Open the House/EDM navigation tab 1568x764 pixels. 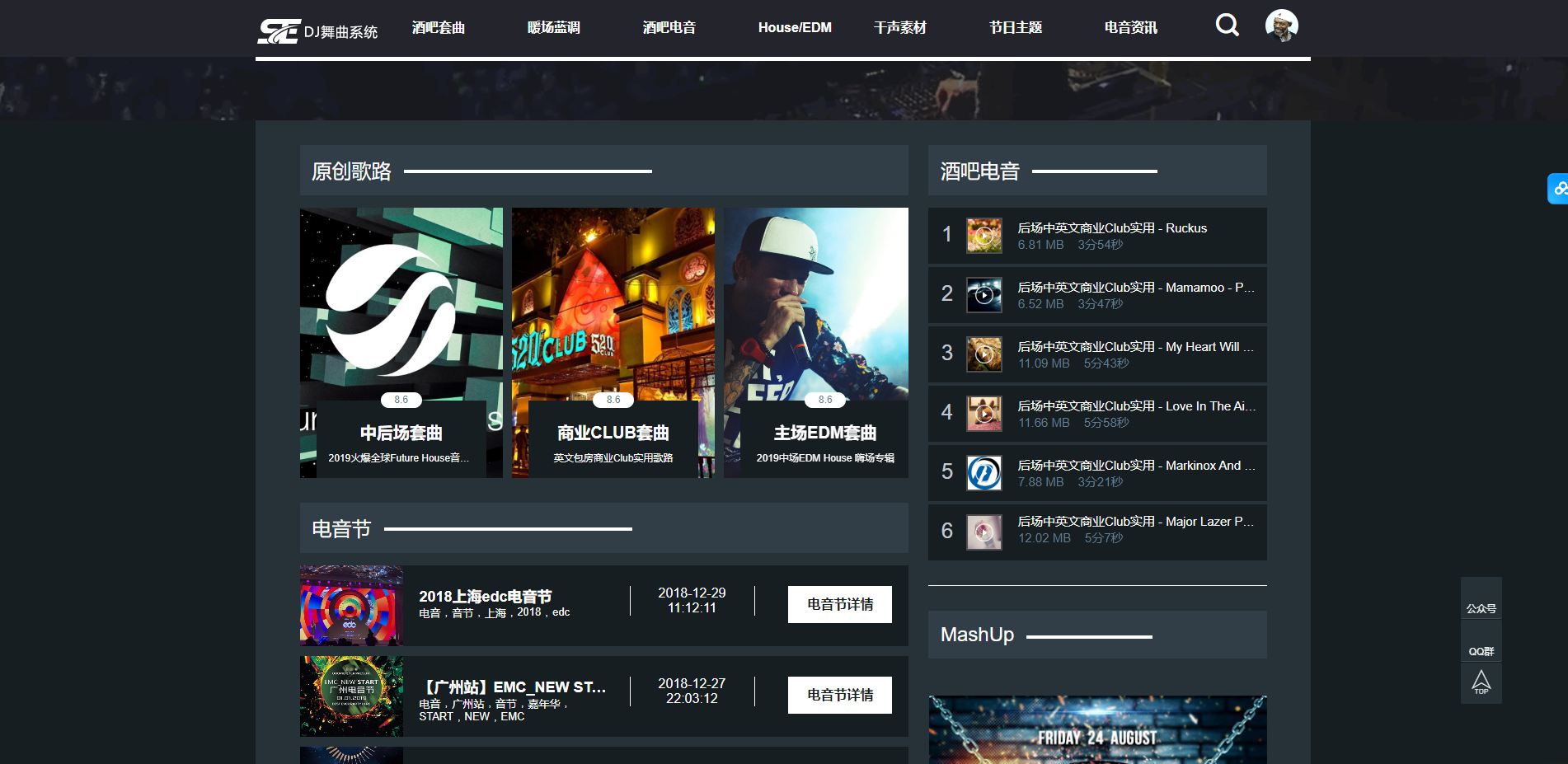click(x=794, y=27)
